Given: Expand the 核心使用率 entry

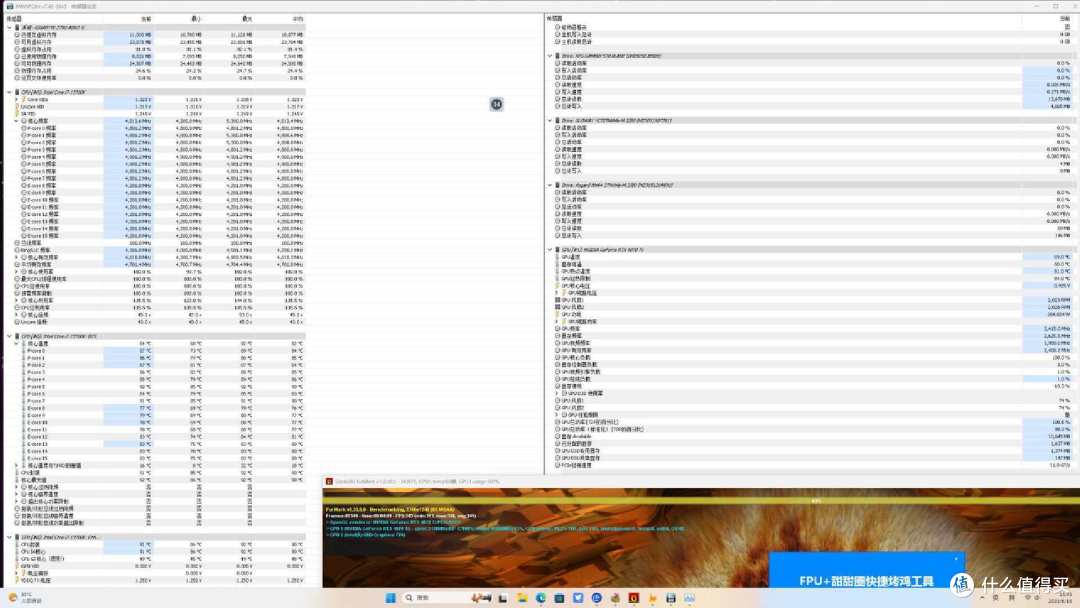Looking at the screenshot, I should (x=17, y=271).
